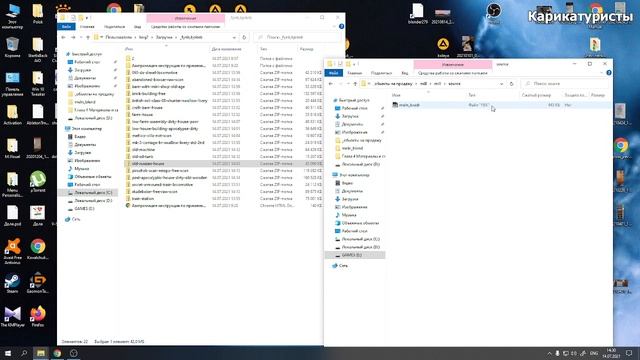The width and height of the screenshot is (640, 360).
Task: Select the train-station ZIP file
Action: [x=224, y=198]
